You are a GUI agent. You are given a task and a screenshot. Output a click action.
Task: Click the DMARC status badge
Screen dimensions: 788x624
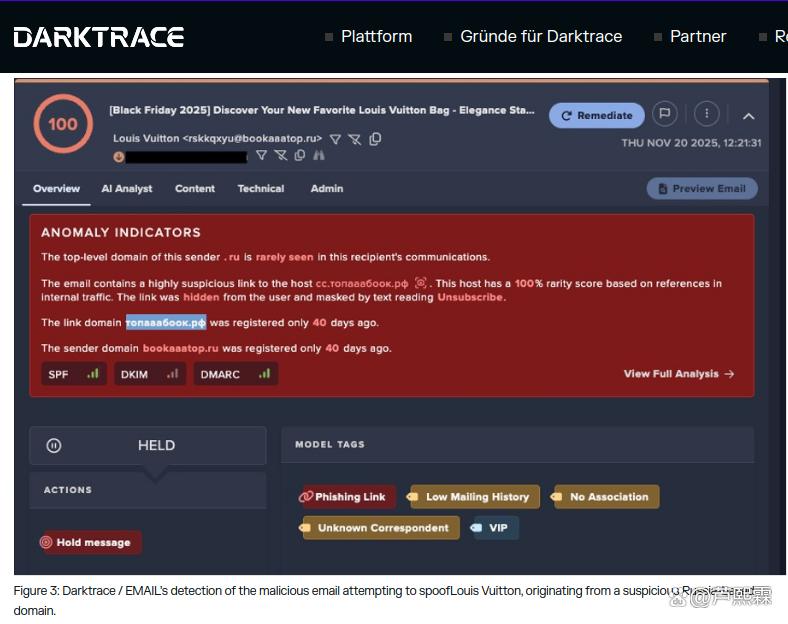(236, 374)
